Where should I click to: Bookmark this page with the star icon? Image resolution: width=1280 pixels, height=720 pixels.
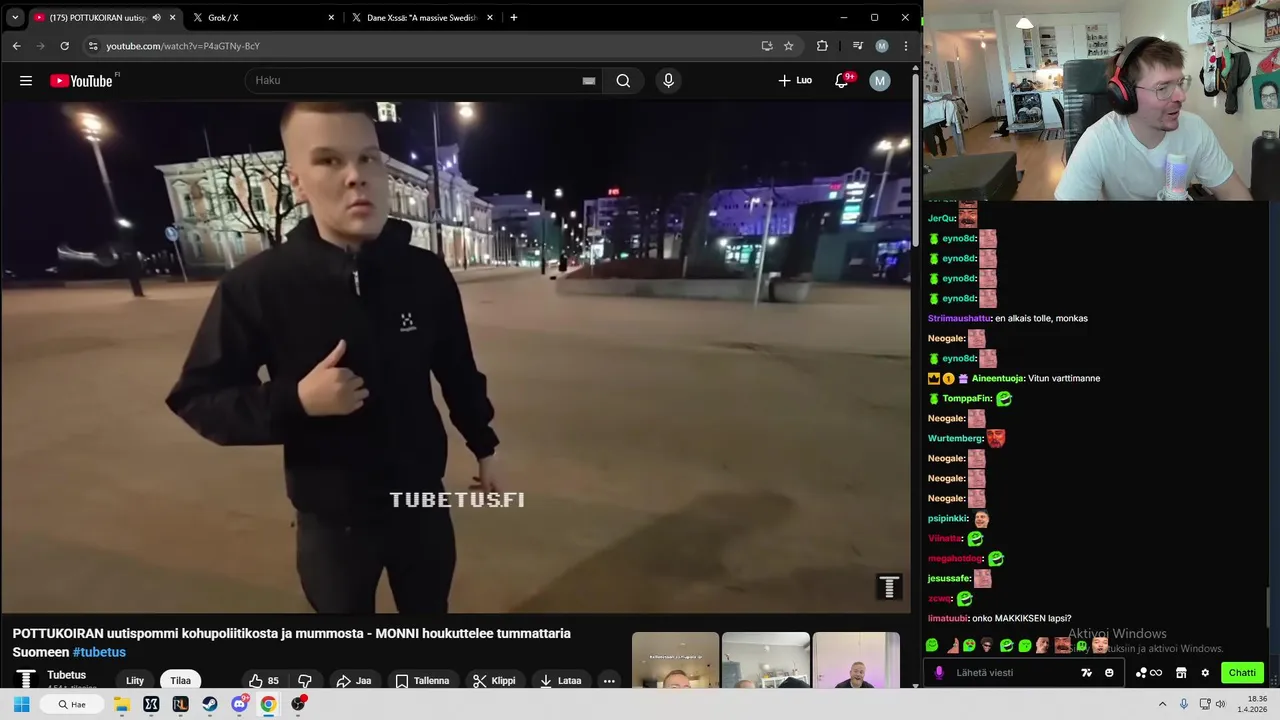coord(788,46)
